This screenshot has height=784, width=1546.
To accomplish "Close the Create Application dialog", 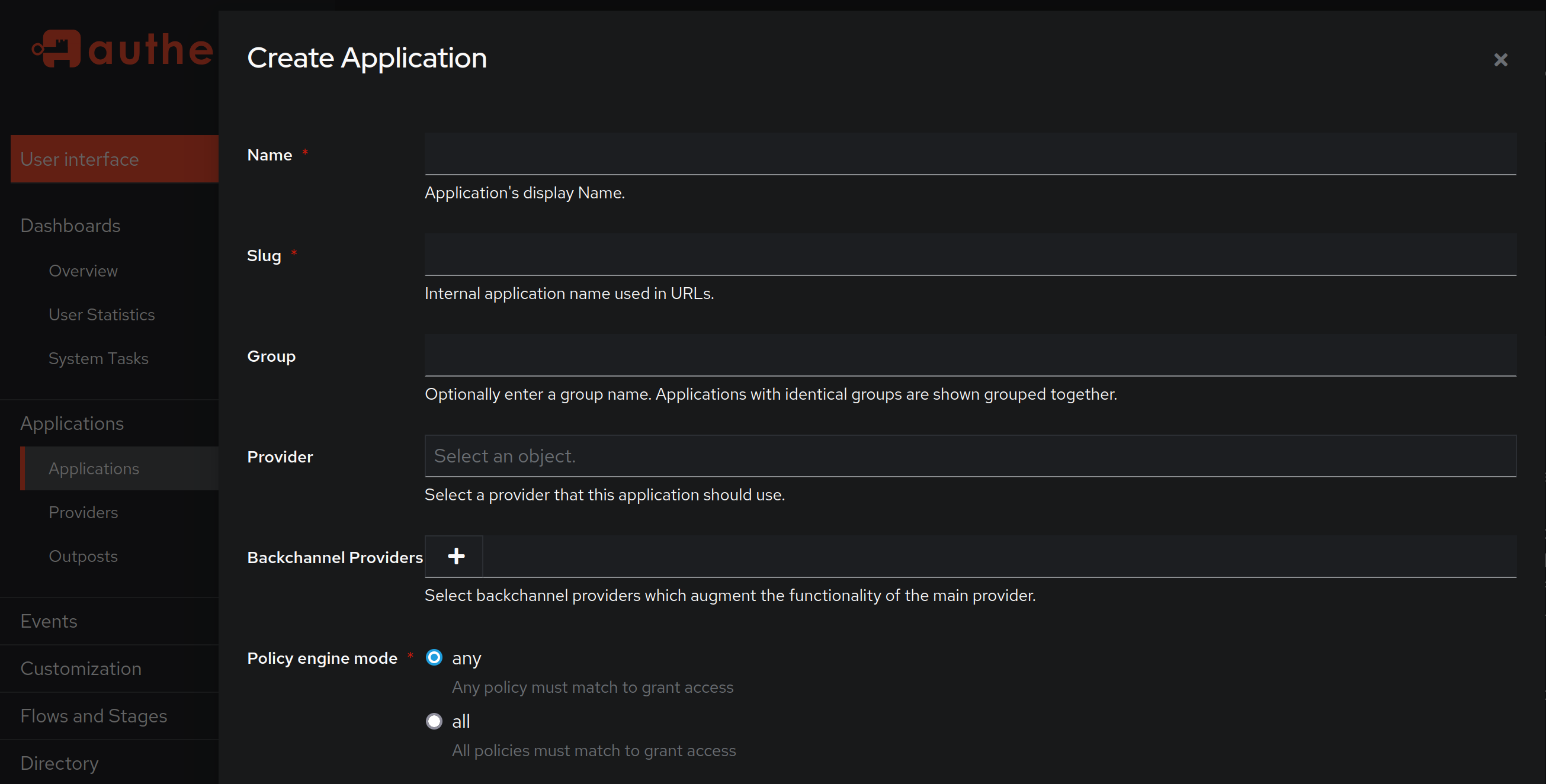I will pos(1500,59).
